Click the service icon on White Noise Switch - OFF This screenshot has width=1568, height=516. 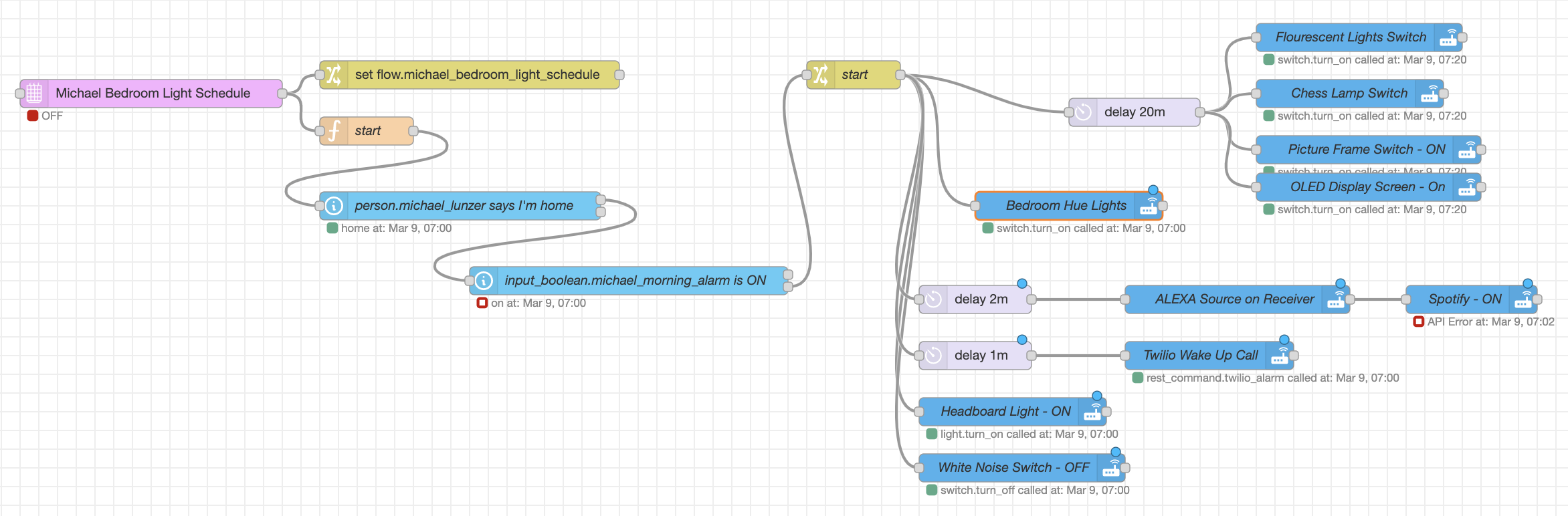click(1111, 468)
